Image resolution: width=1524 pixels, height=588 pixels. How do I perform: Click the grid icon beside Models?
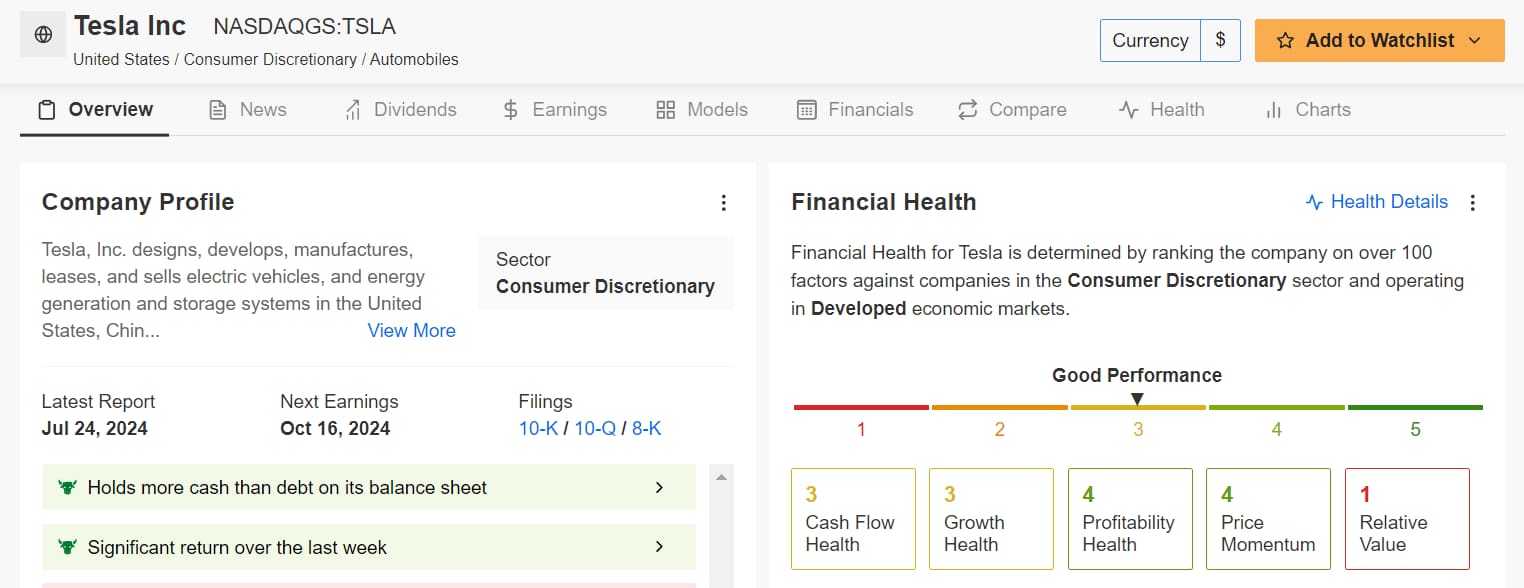pyautogui.click(x=666, y=110)
